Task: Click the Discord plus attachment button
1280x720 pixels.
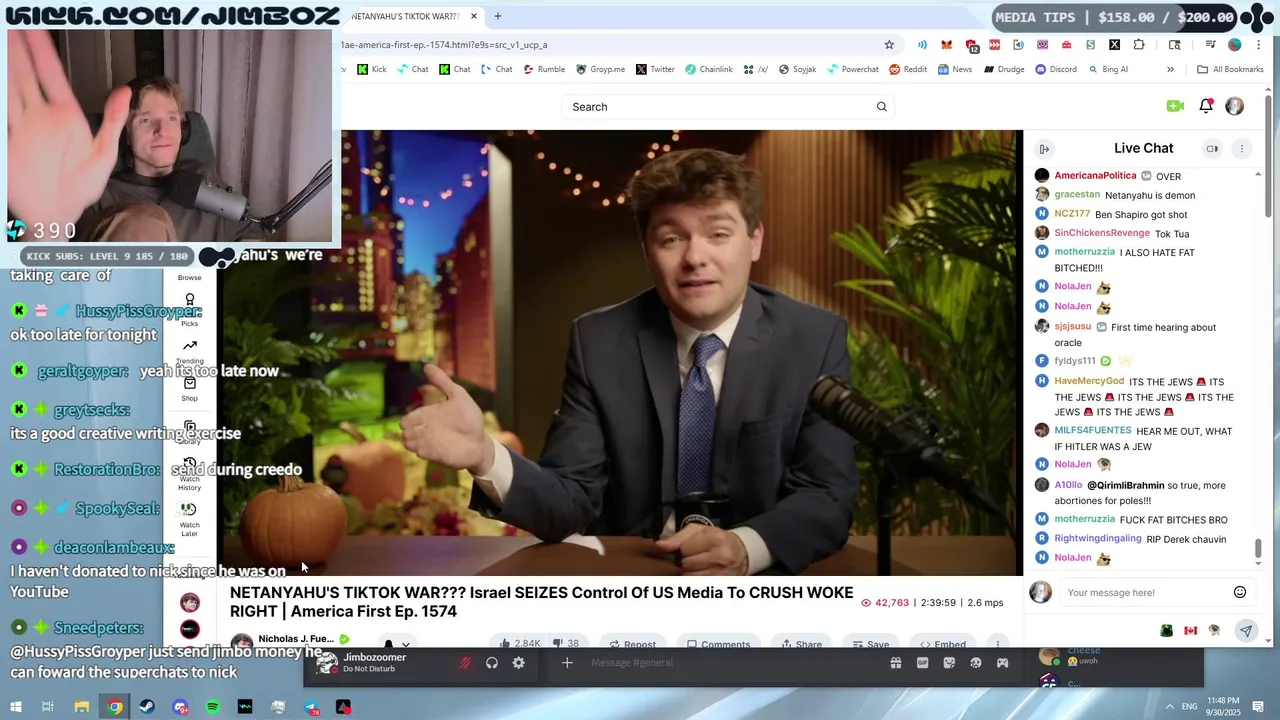Action: click(x=567, y=663)
